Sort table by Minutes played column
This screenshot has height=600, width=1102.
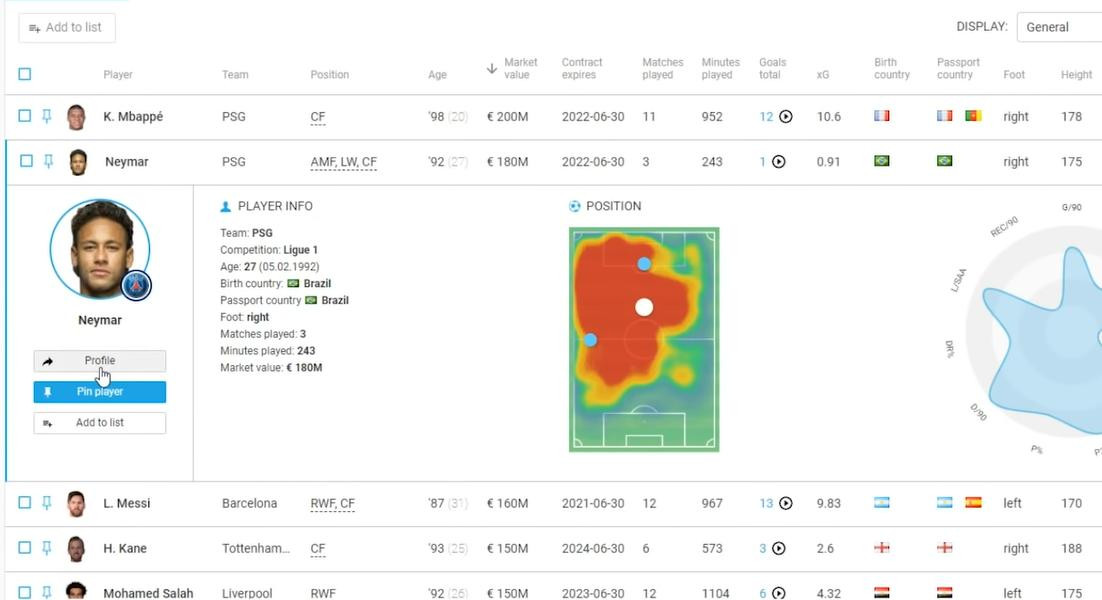tap(720, 68)
